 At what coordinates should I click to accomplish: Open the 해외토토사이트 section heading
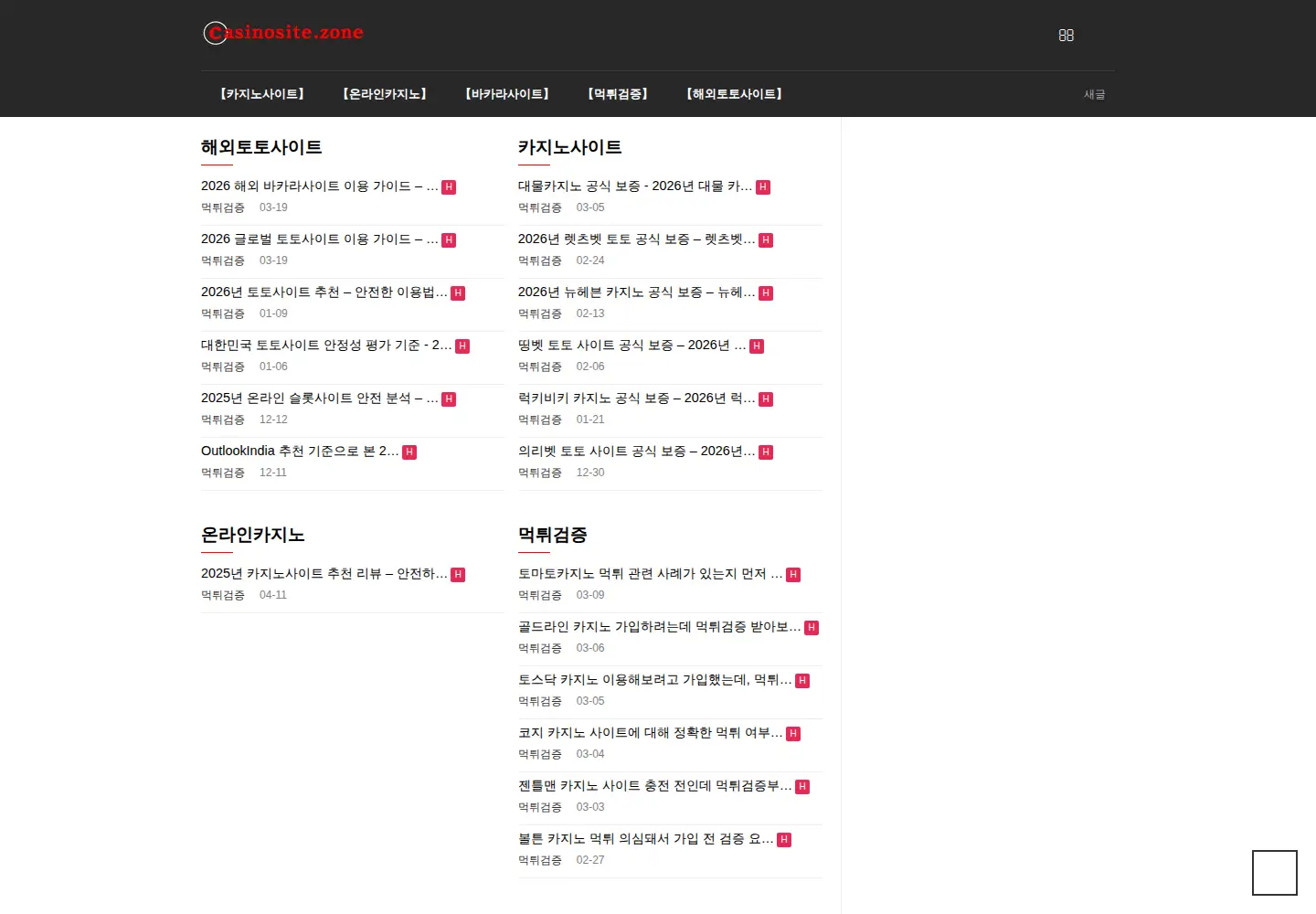261,147
